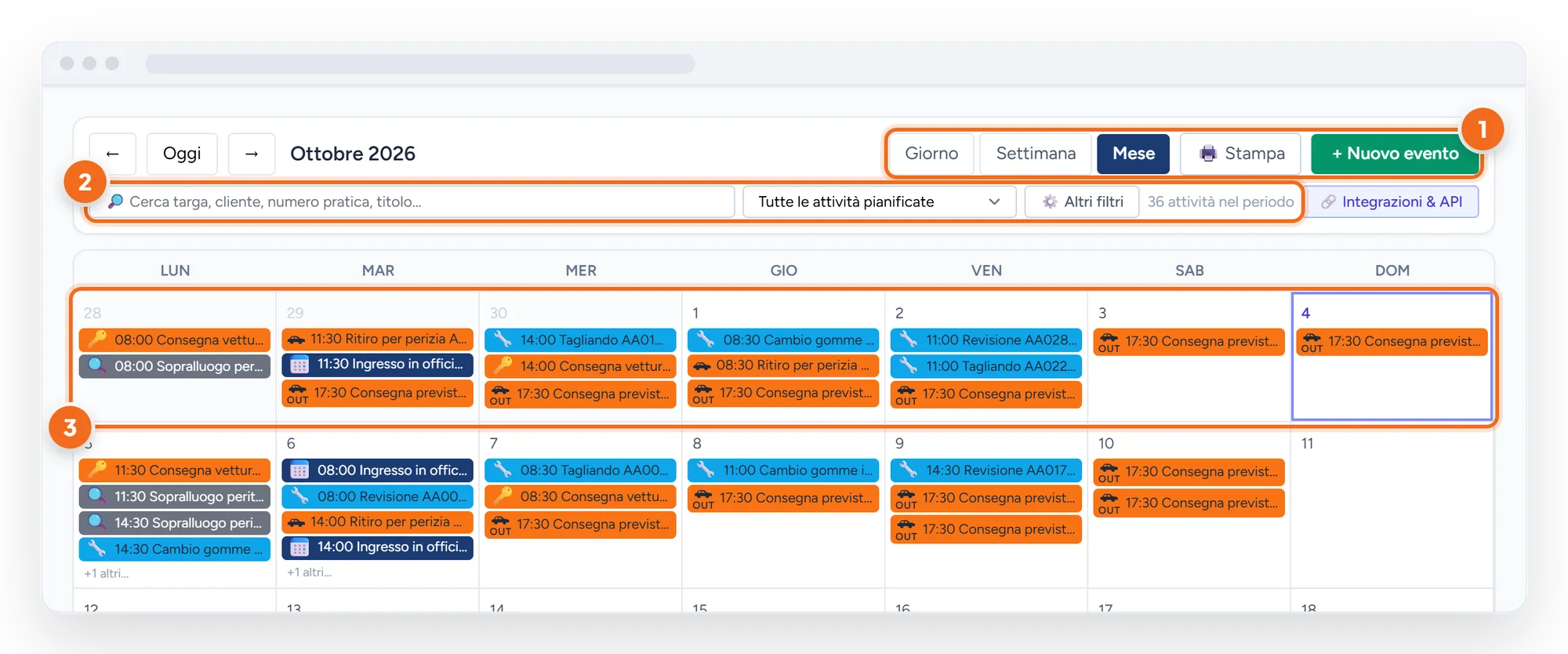Image resolution: width=1568 pixels, height=654 pixels.
Task: Open the 08:30 Tagliando AA00 event
Action: [x=580, y=470]
